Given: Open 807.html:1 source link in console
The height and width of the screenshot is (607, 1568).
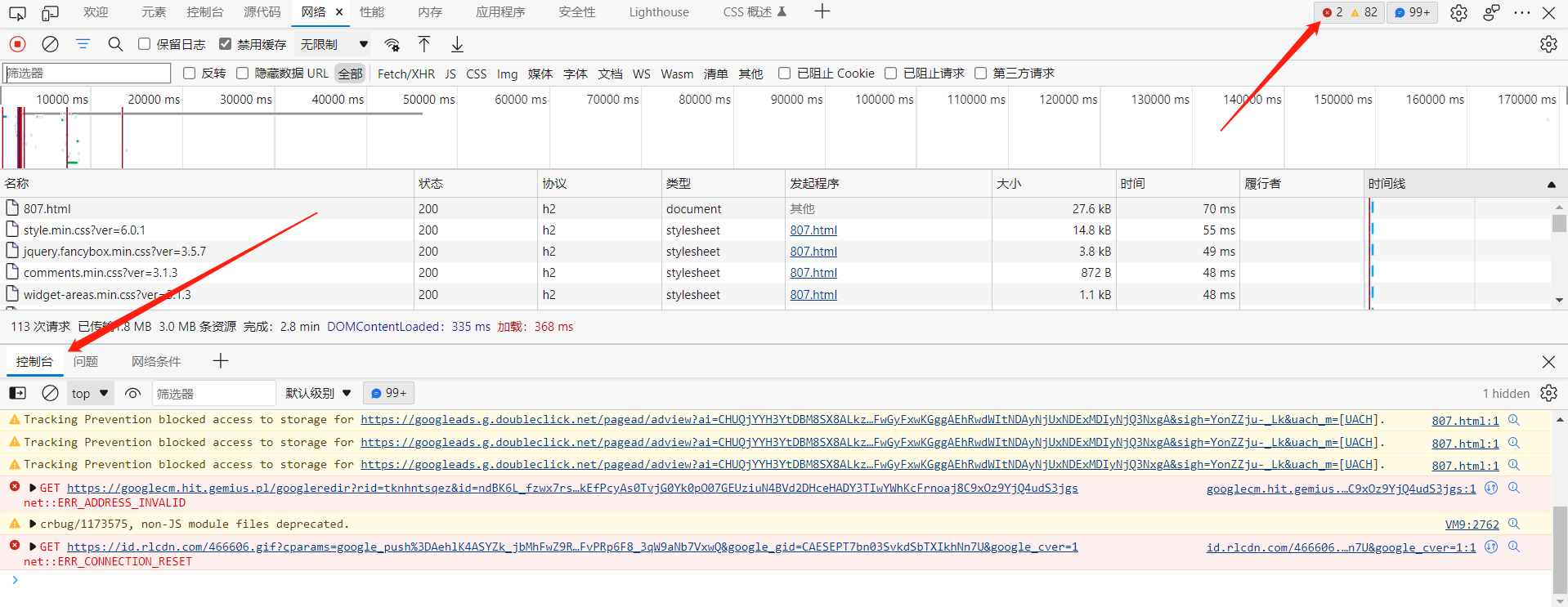Looking at the screenshot, I should [1464, 421].
